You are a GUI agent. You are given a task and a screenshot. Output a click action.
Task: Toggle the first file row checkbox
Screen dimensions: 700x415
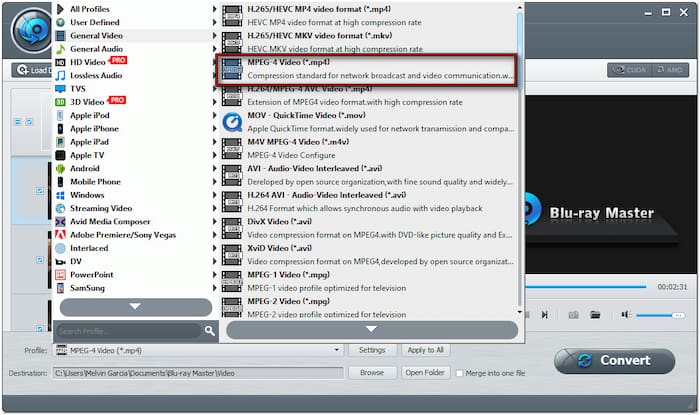click(x=40, y=191)
